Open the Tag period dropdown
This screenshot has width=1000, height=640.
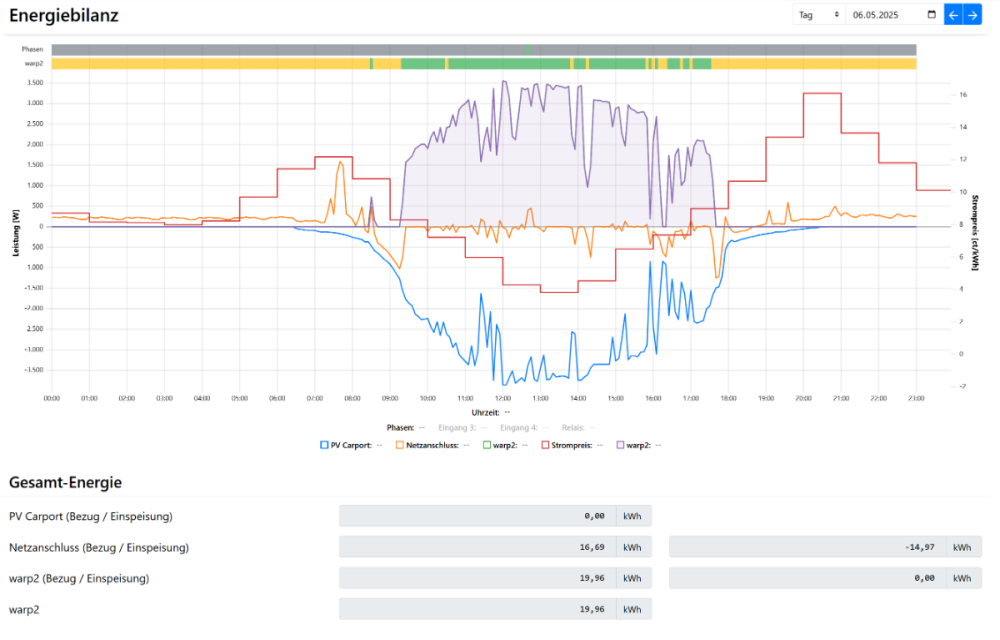tap(818, 15)
